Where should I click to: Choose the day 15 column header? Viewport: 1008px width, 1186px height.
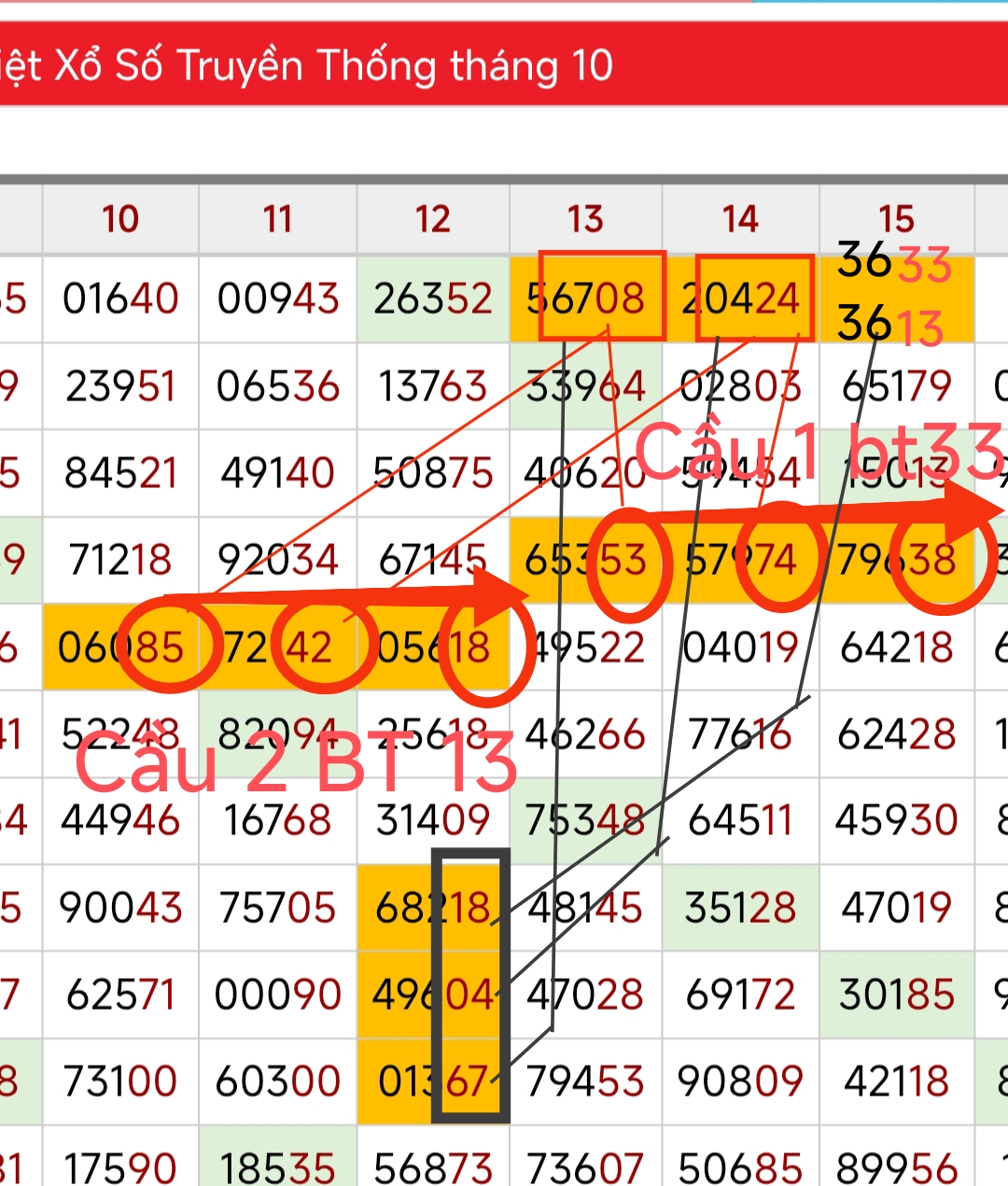896,219
